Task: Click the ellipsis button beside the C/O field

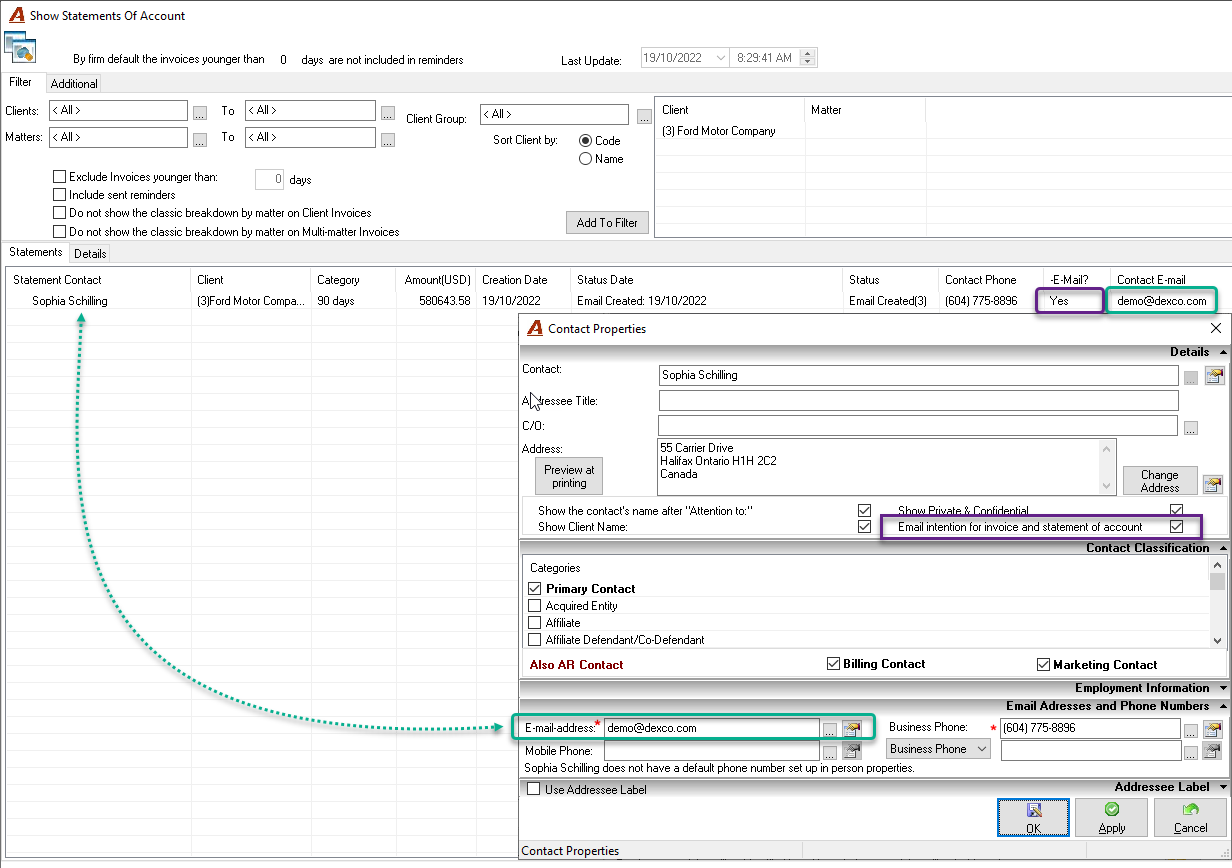Action: tap(1191, 428)
